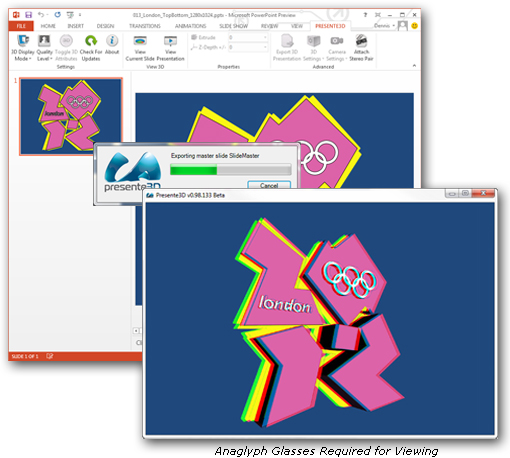Viewport: 510px width, 458px height.
Task: Switch to the SLIDE SHOW tab
Action: (x=233, y=26)
